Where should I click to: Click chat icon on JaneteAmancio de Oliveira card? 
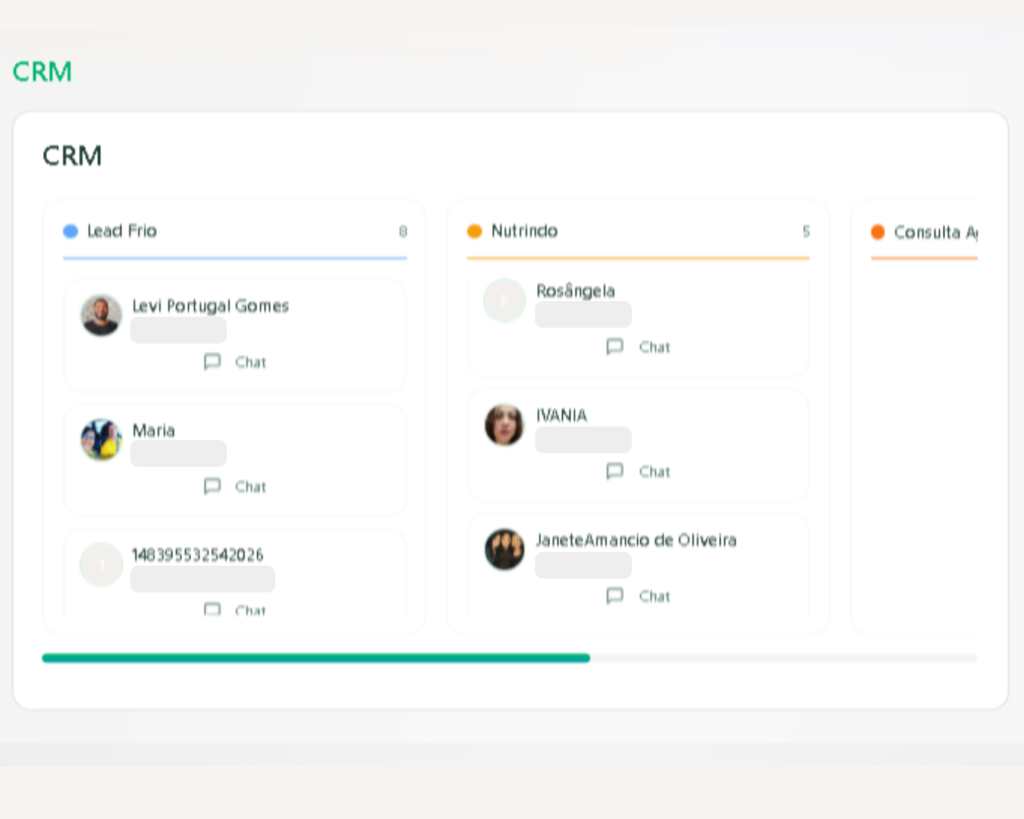(x=615, y=596)
